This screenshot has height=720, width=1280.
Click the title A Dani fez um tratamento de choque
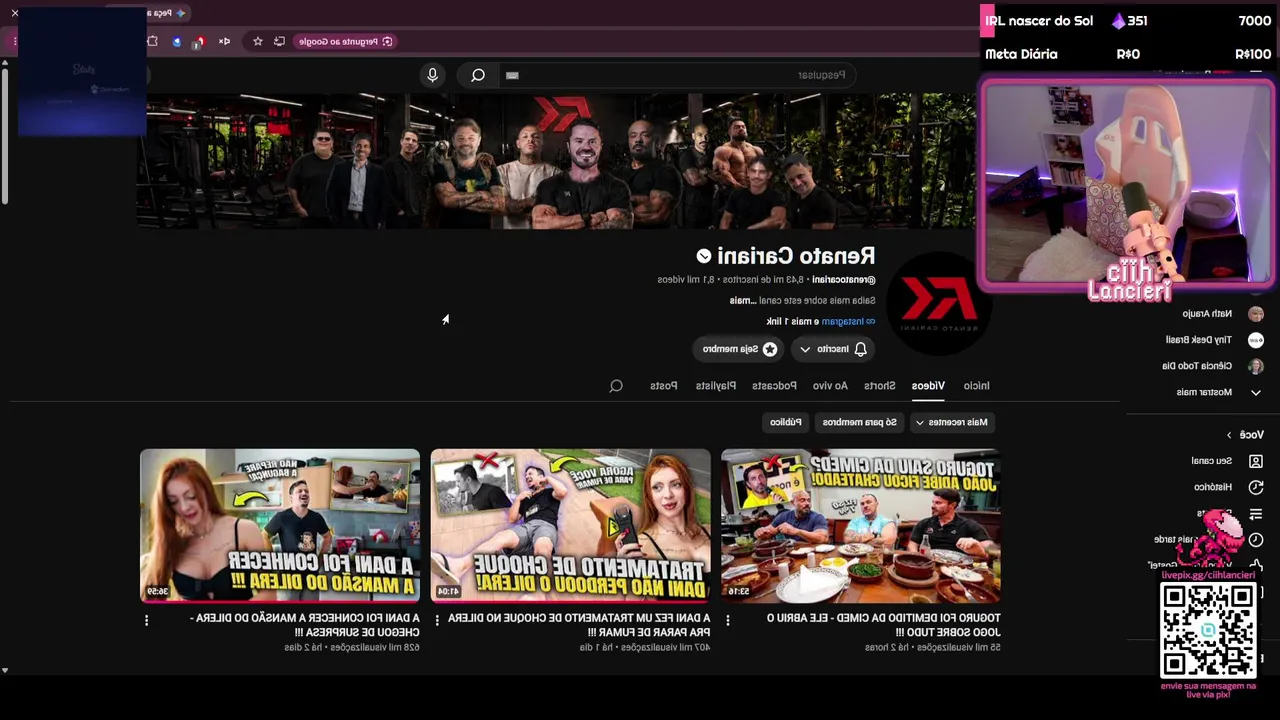pos(579,625)
